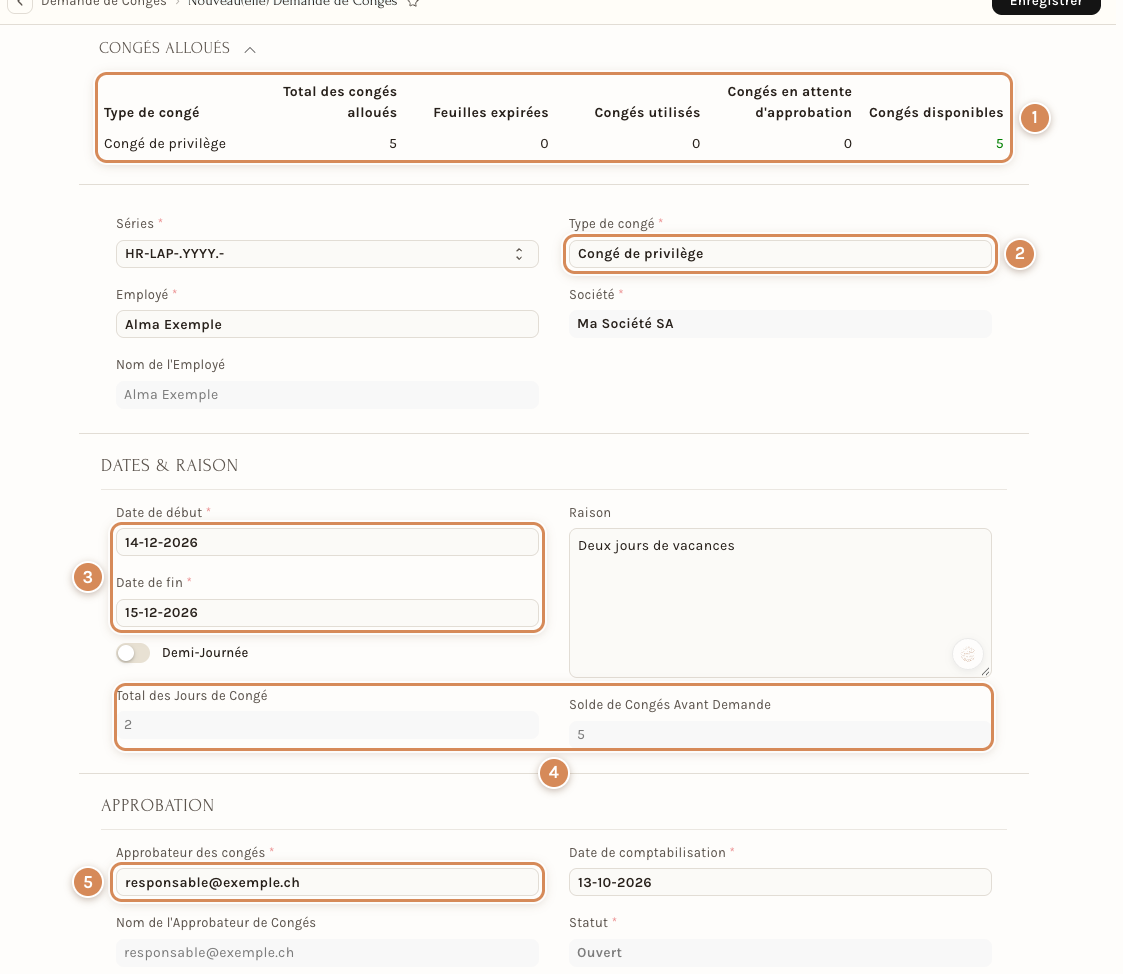This screenshot has width=1123, height=974.
Task: Toggle the Demi-Journée switch
Action: pos(133,653)
